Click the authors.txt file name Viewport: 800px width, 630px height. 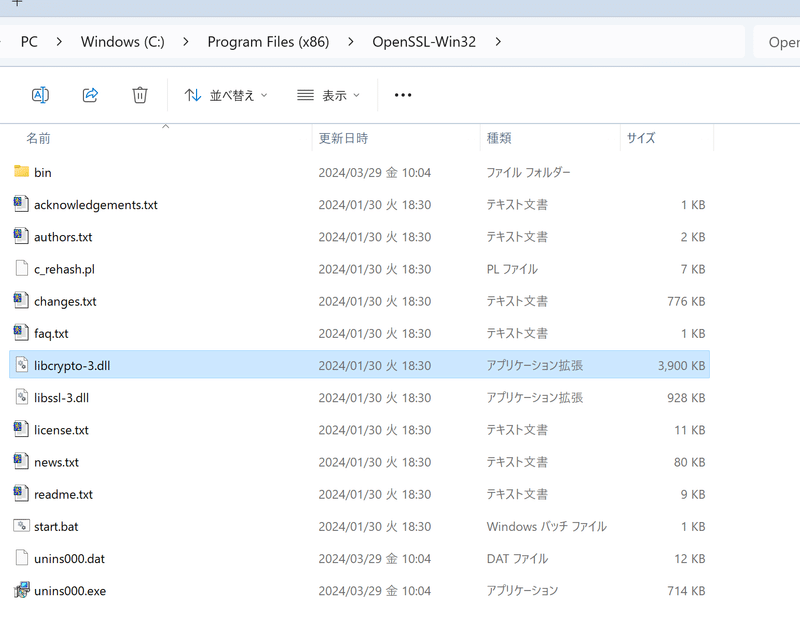pos(63,237)
